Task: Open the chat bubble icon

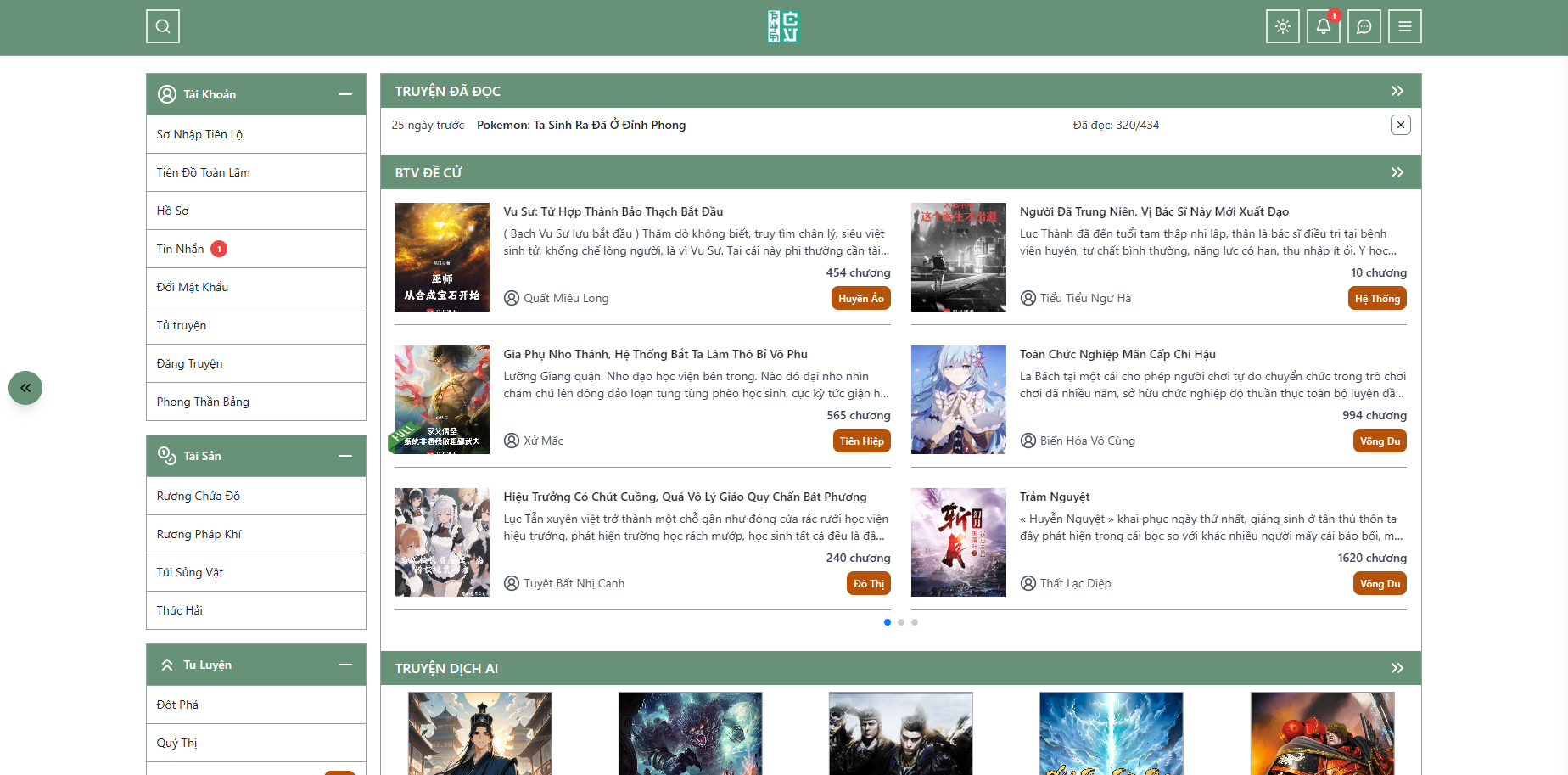Action: pyautogui.click(x=1364, y=26)
